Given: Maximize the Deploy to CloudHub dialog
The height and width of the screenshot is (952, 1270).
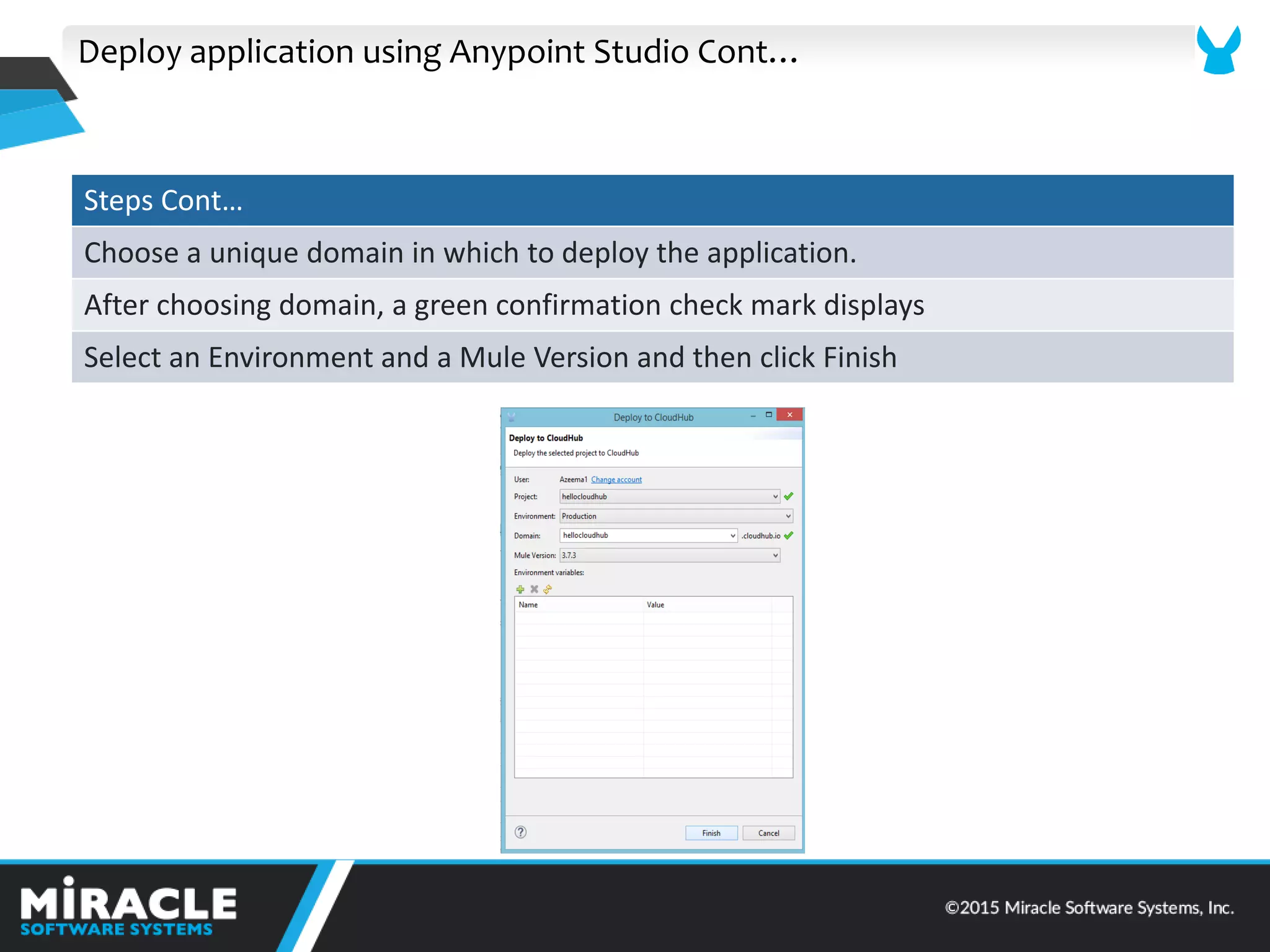Looking at the screenshot, I should (x=769, y=415).
